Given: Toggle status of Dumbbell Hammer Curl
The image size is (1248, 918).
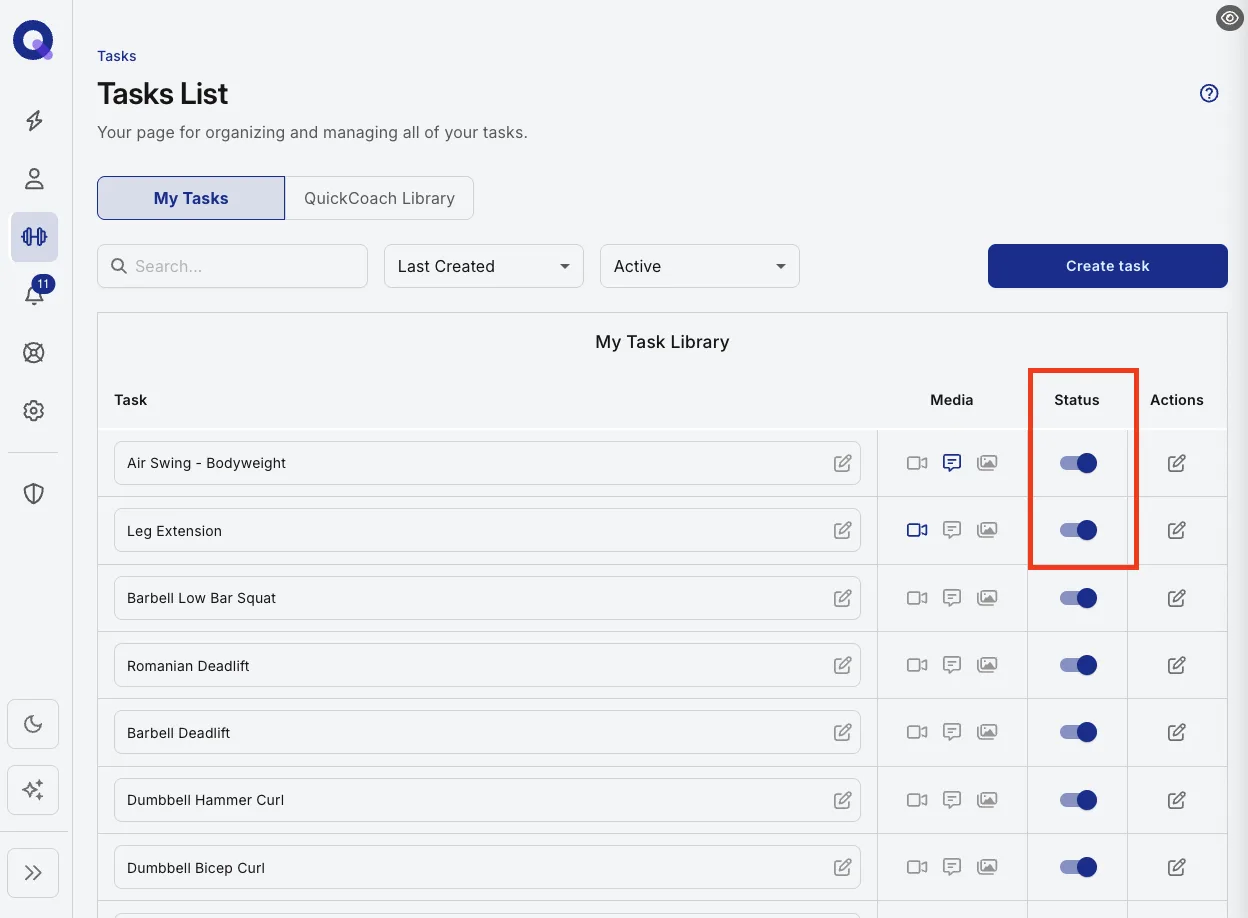Looking at the screenshot, I should (1078, 800).
